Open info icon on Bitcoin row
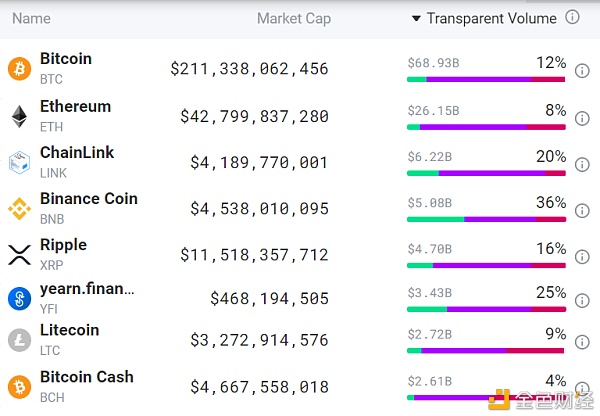This screenshot has width=600, height=416. point(582,71)
